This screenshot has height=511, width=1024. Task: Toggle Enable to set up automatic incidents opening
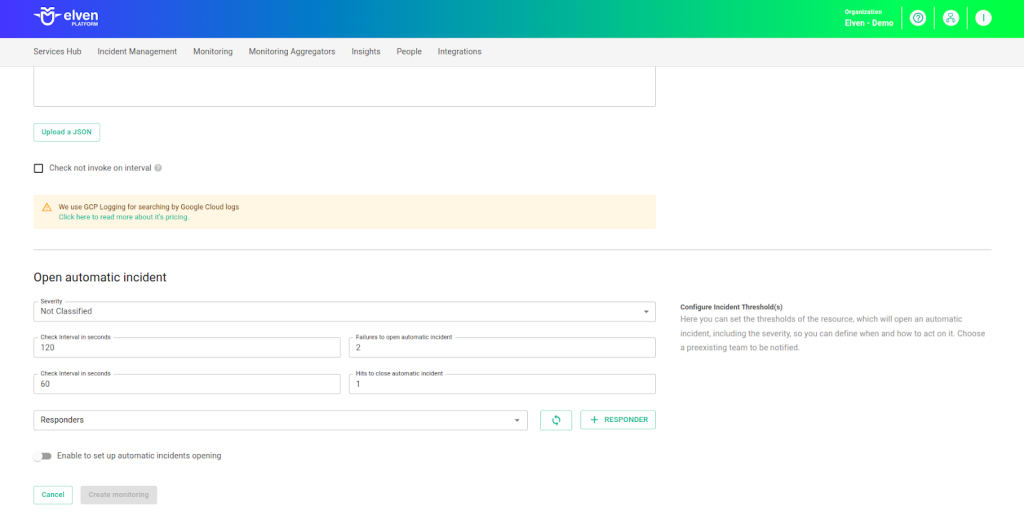pos(43,456)
